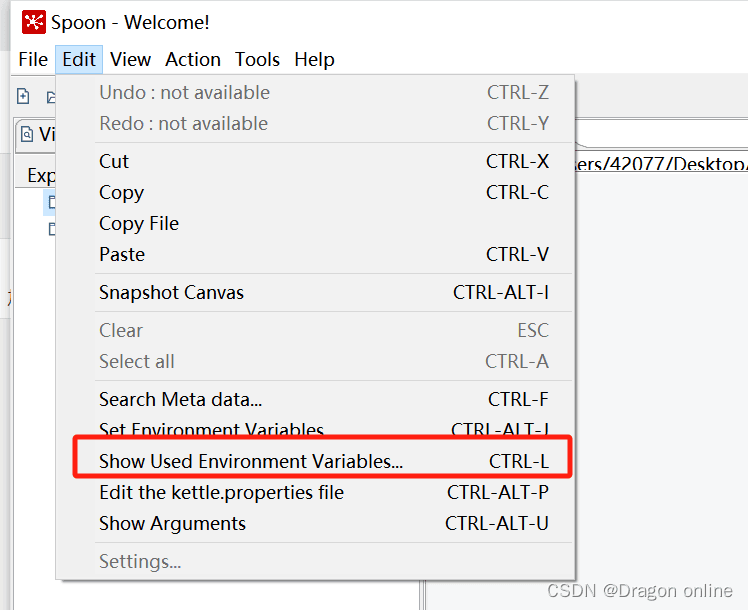This screenshot has height=610, width=748.
Task: Open the View menu
Action: tap(130, 60)
